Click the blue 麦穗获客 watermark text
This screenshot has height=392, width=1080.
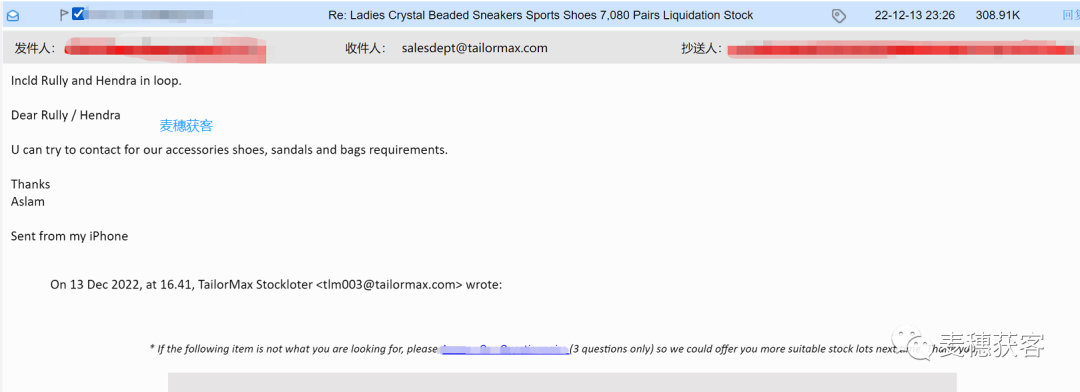(x=186, y=126)
